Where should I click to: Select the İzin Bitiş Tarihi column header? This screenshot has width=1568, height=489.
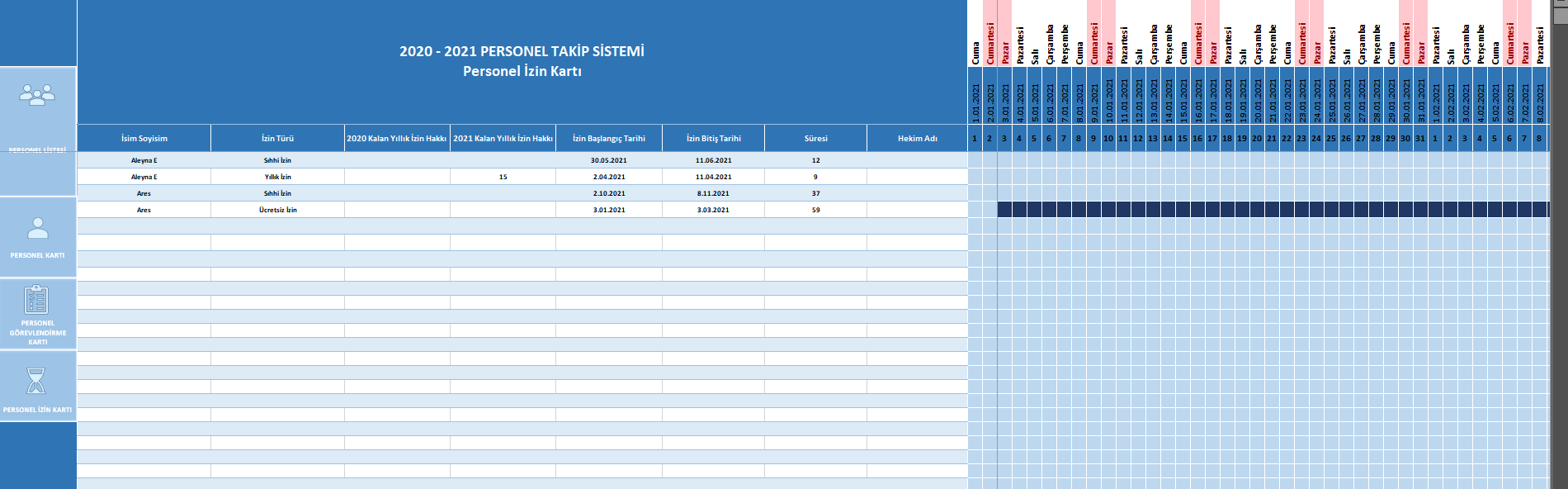[x=714, y=138]
